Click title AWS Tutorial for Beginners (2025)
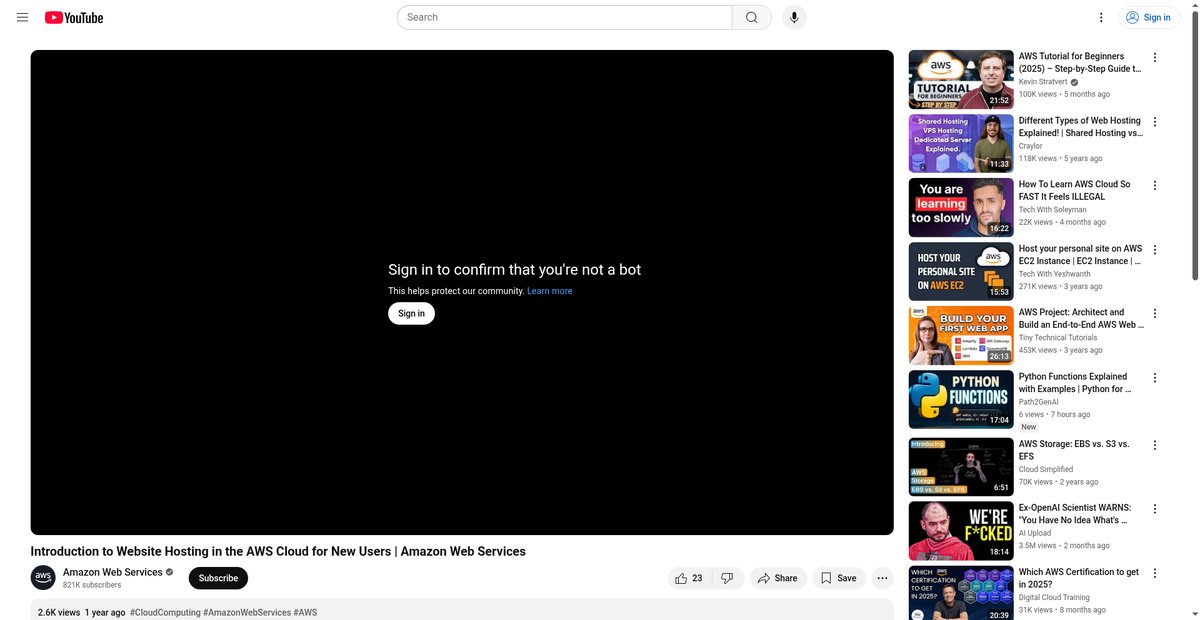 click(x=1080, y=63)
